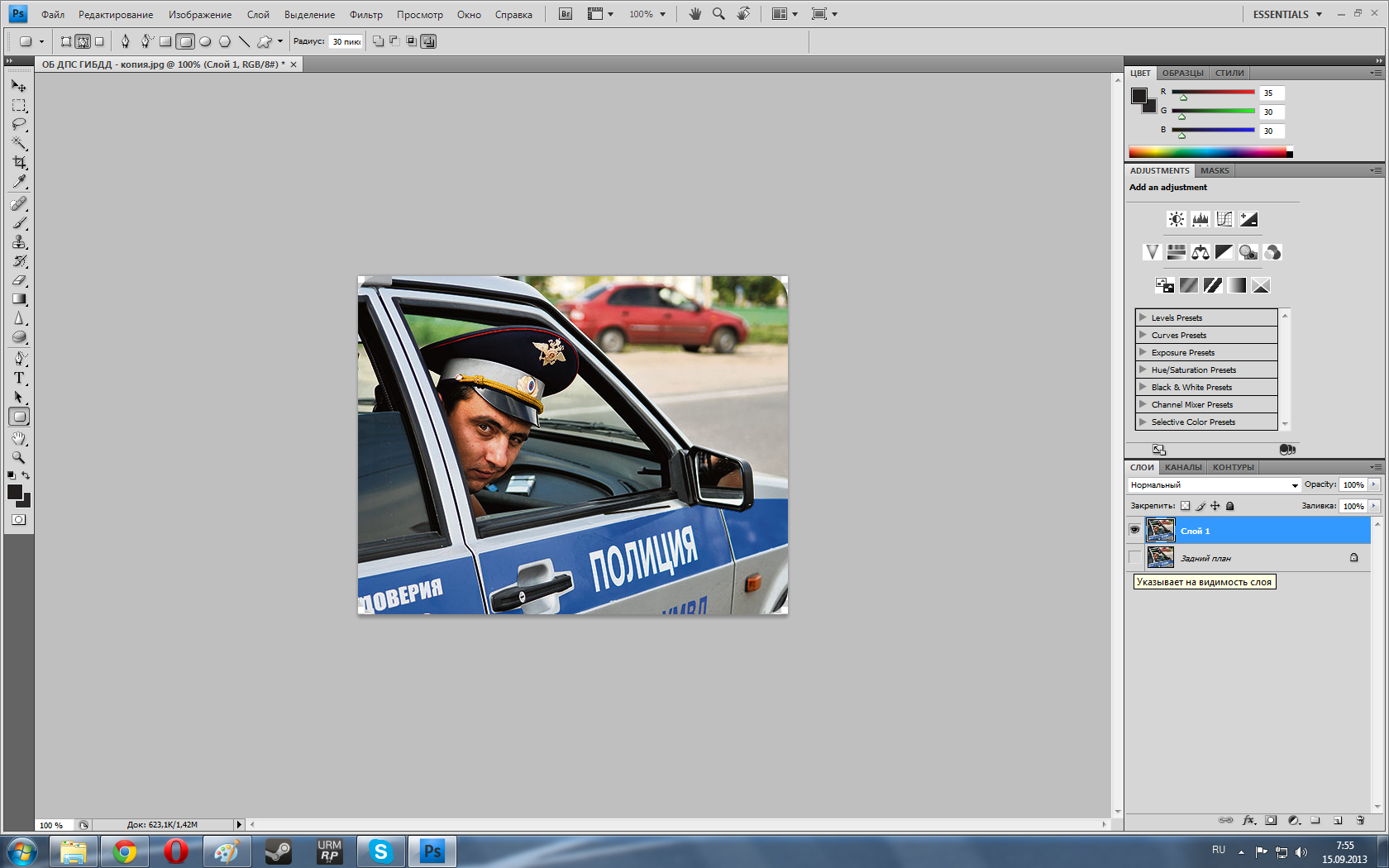Choose the Polygon shape in options bar
The width and height of the screenshot is (1389, 868).
click(x=224, y=41)
